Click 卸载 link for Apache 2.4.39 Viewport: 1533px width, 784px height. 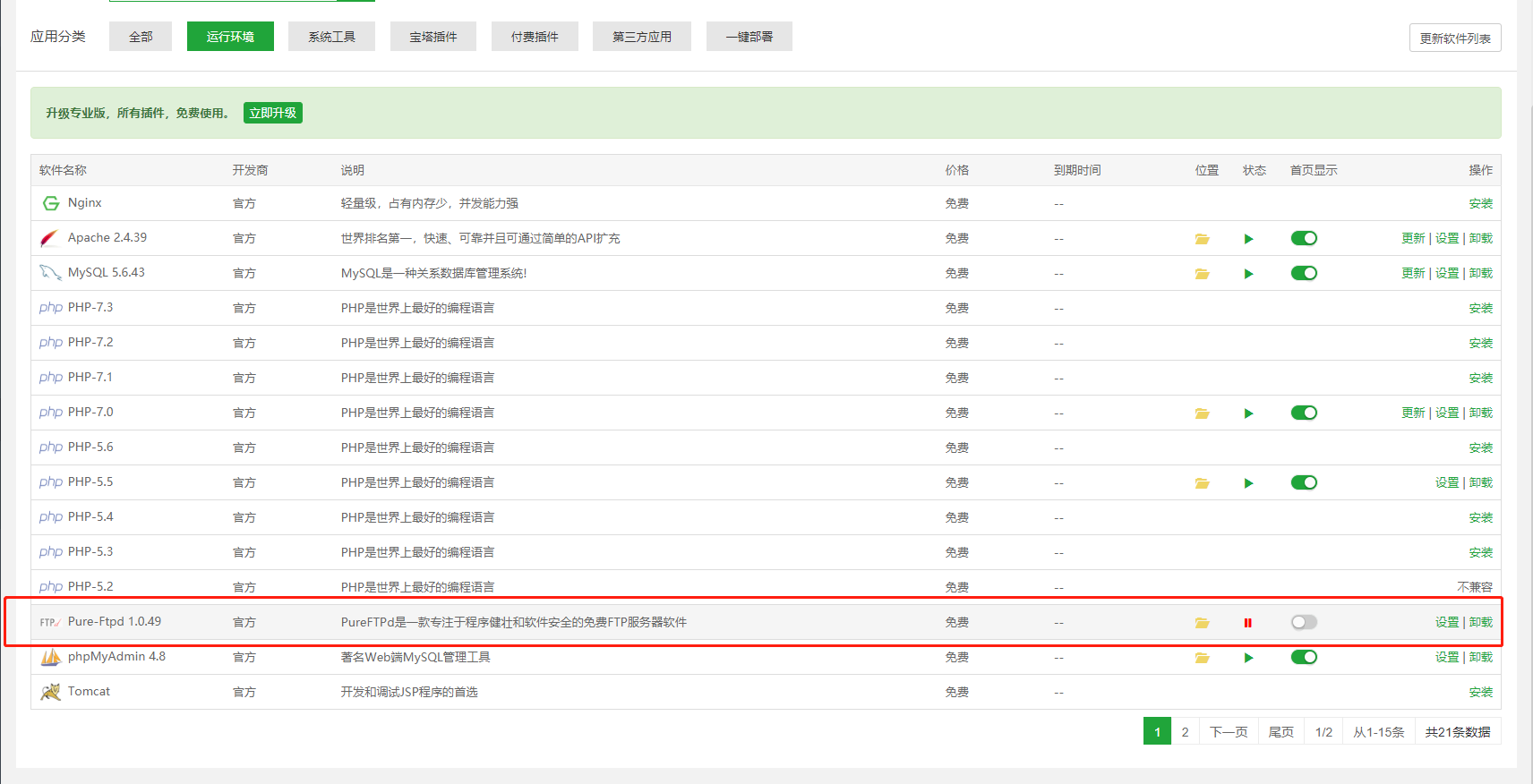click(1481, 238)
